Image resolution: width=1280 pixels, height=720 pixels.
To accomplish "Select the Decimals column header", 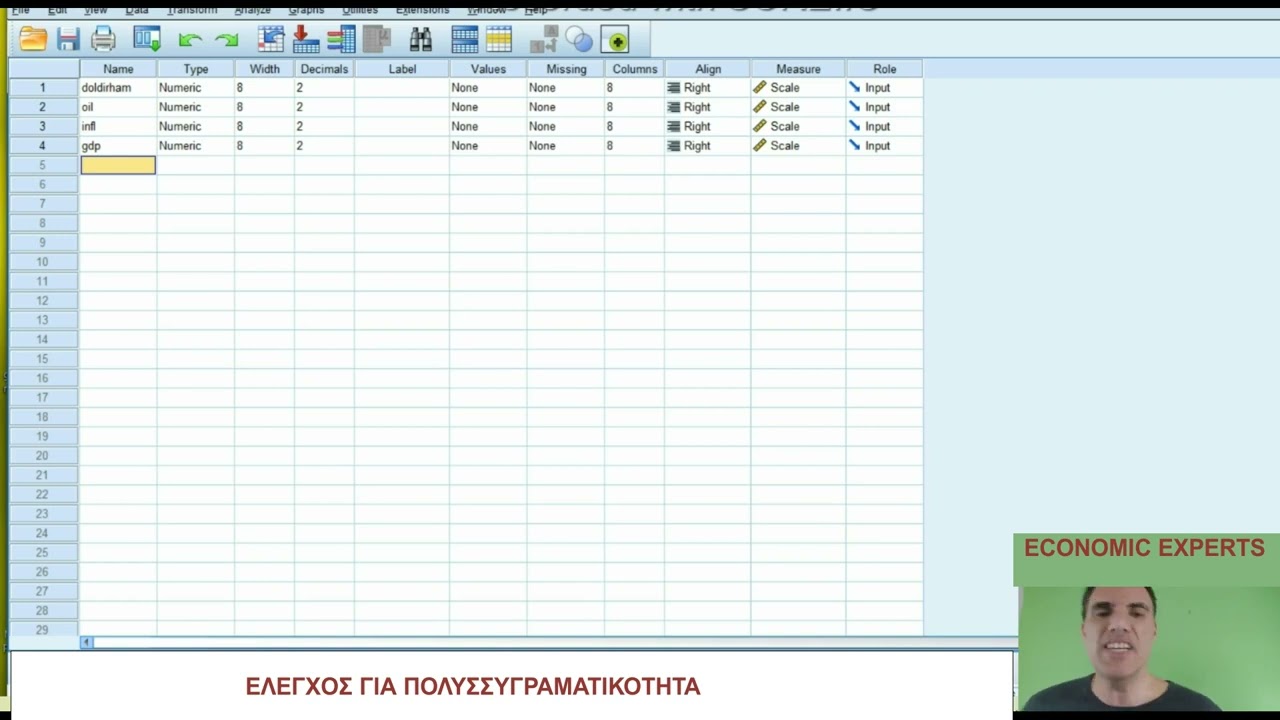I will [x=324, y=69].
